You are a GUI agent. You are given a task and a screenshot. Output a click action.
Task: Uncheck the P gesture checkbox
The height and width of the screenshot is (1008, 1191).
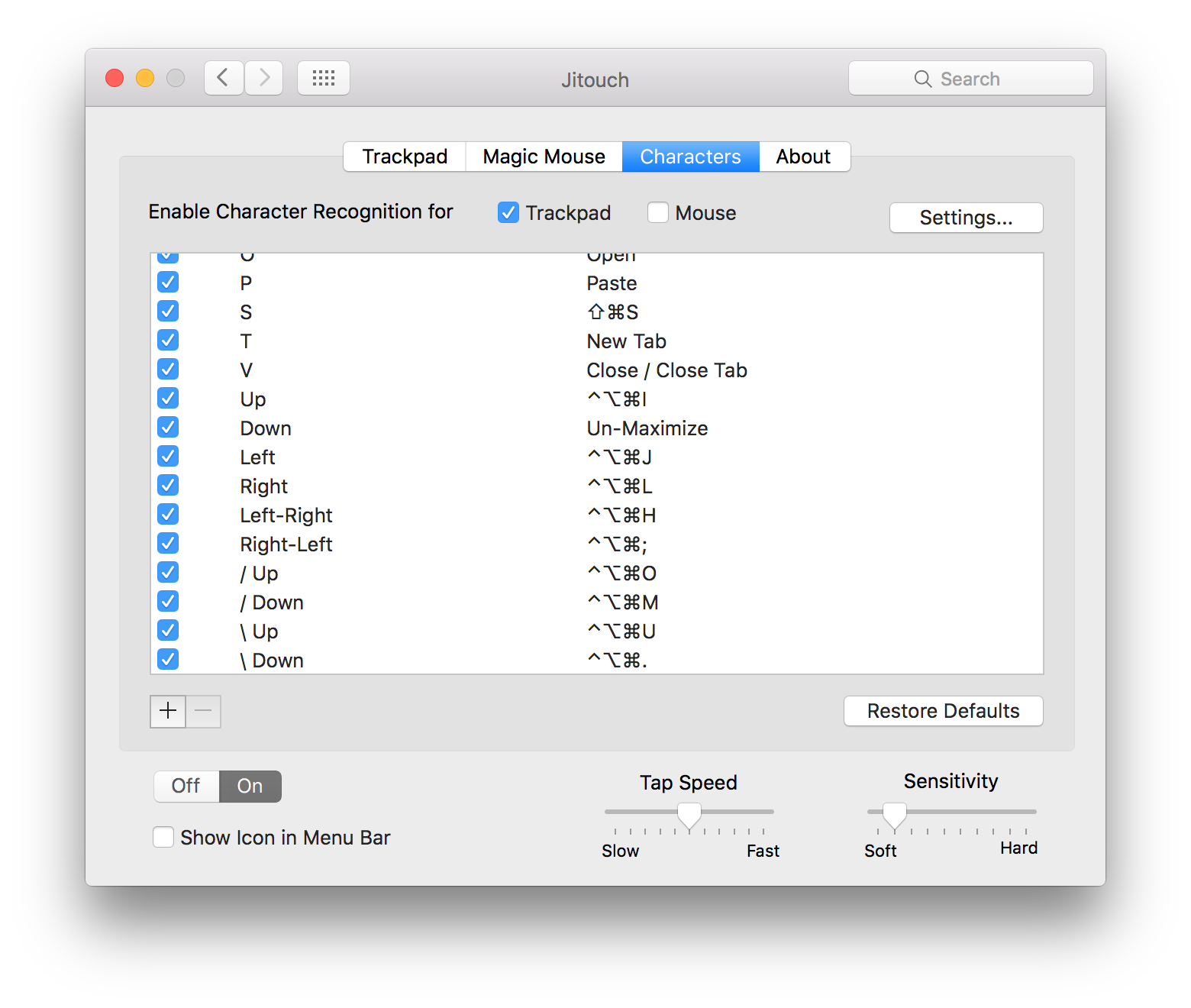(x=168, y=283)
